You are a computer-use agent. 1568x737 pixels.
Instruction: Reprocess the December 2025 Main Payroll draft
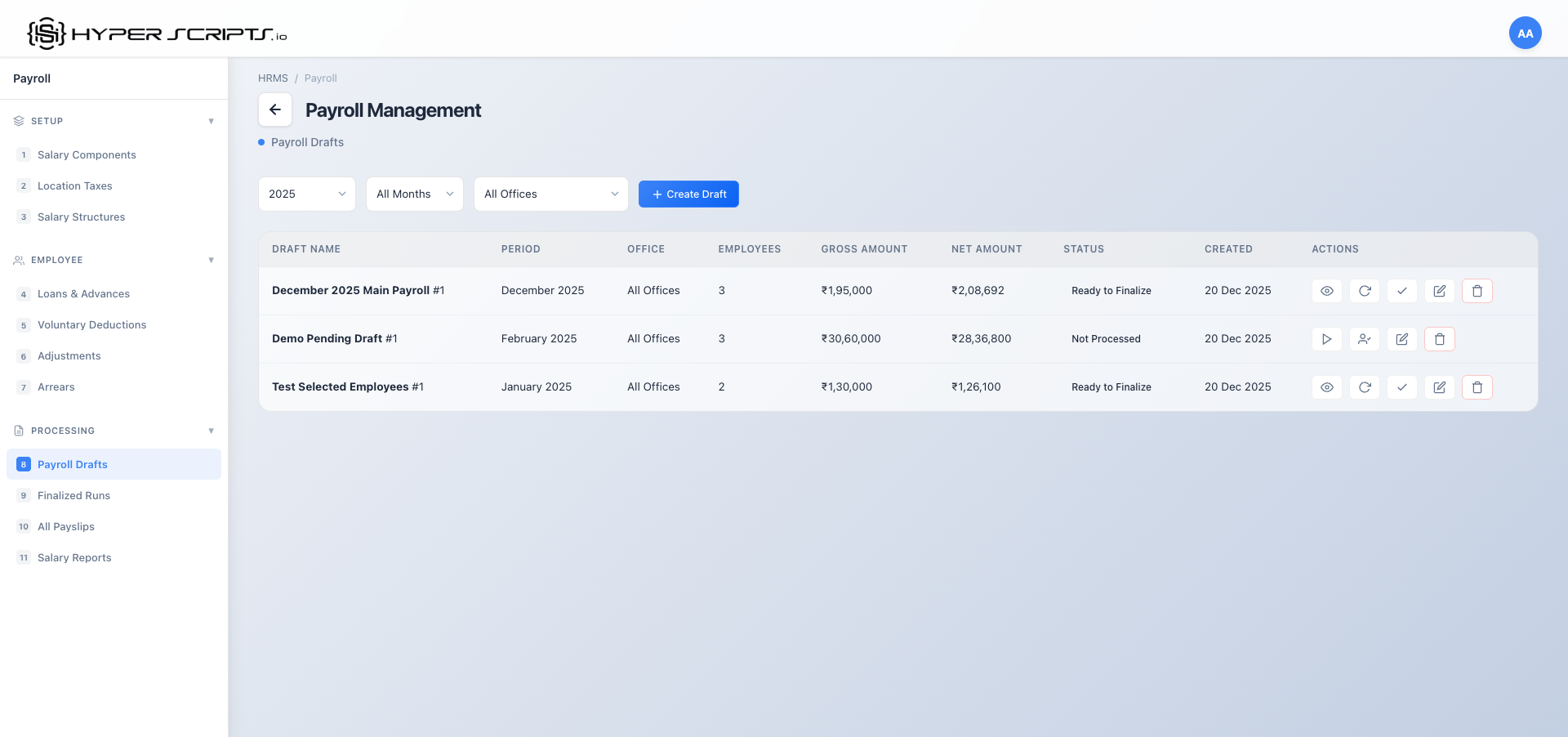point(1364,291)
